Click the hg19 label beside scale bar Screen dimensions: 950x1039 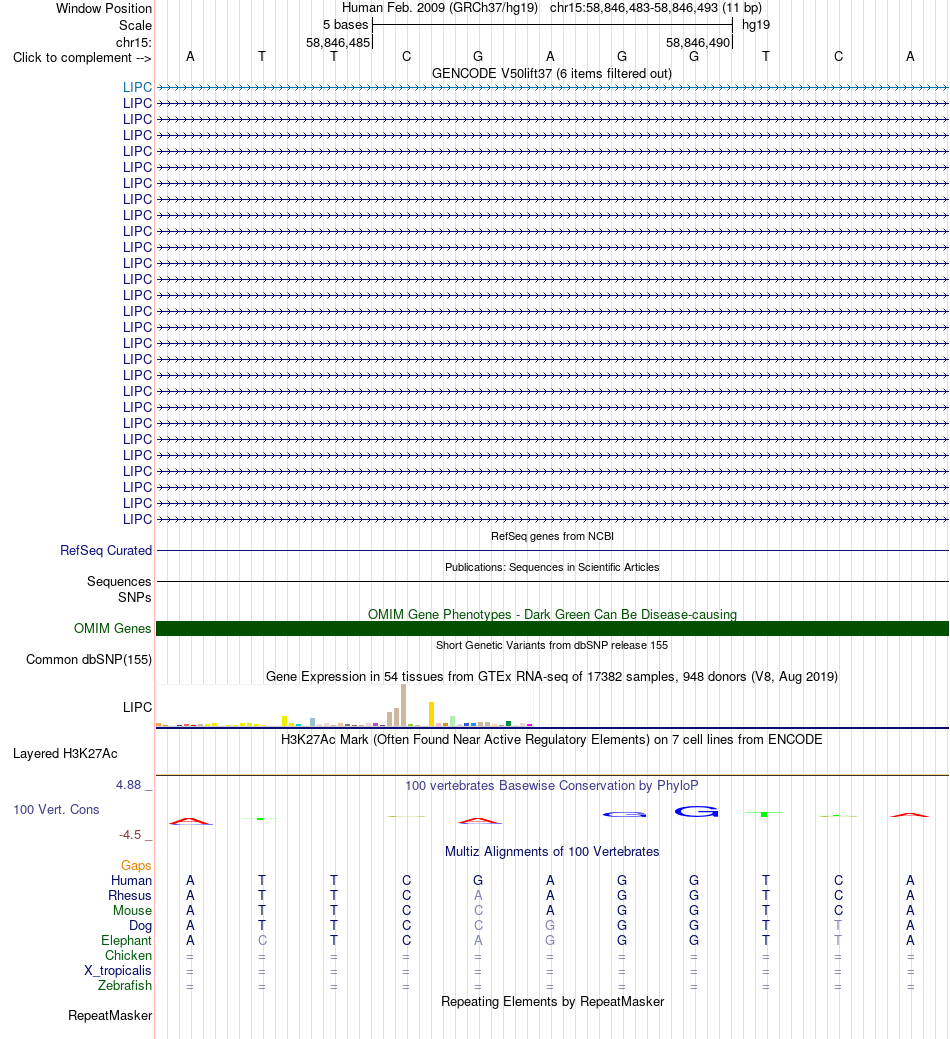[x=756, y=25]
